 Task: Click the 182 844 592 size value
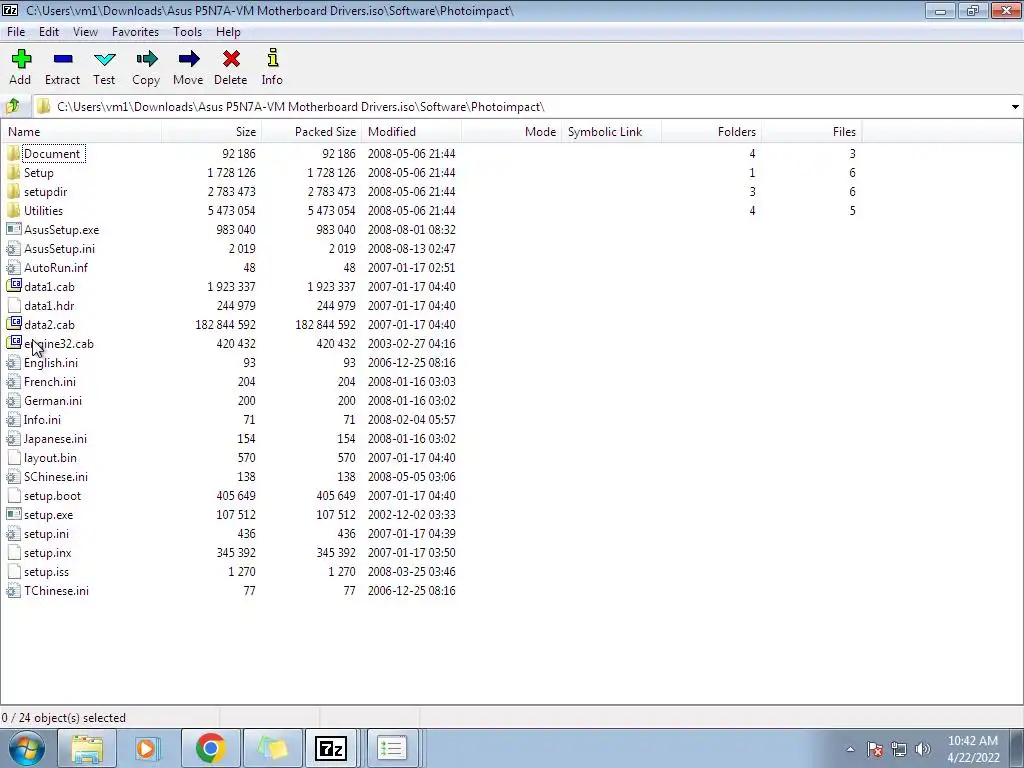click(225, 325)
